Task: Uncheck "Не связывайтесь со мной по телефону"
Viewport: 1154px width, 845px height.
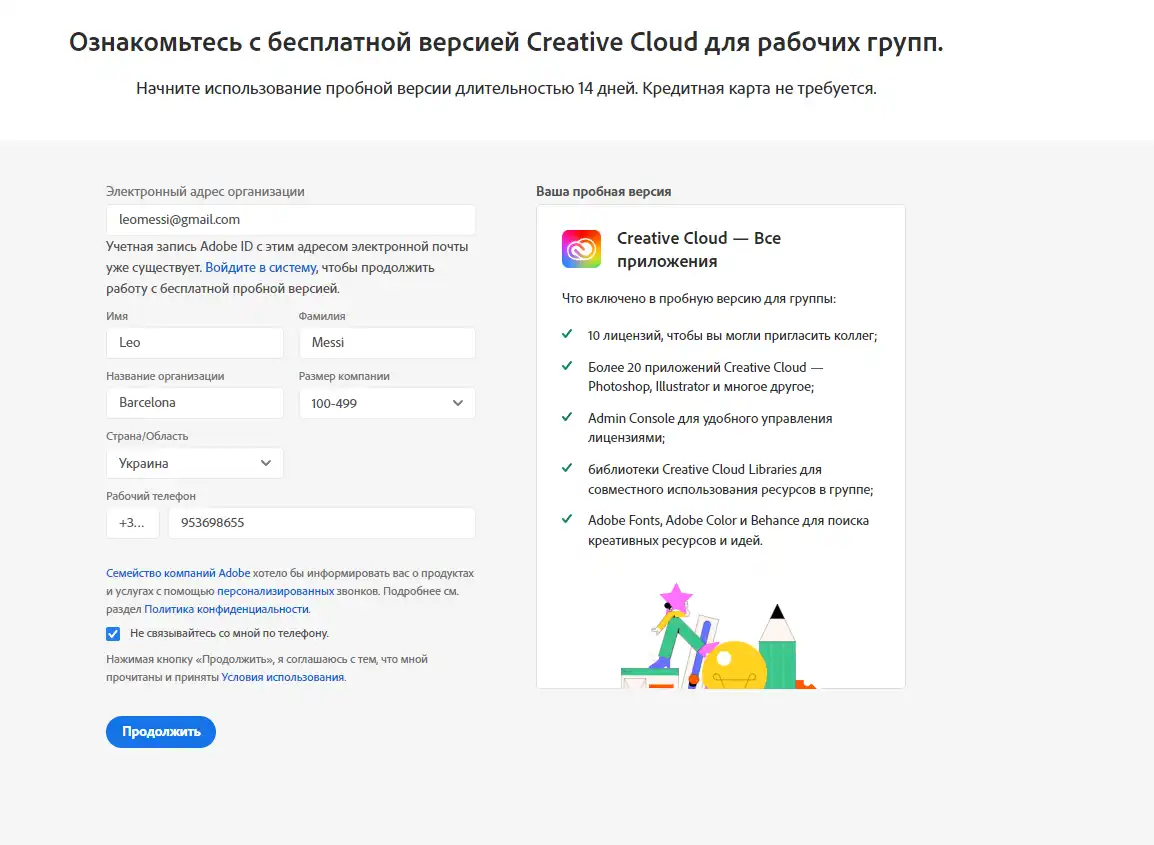Action: (x=113, y=633)
